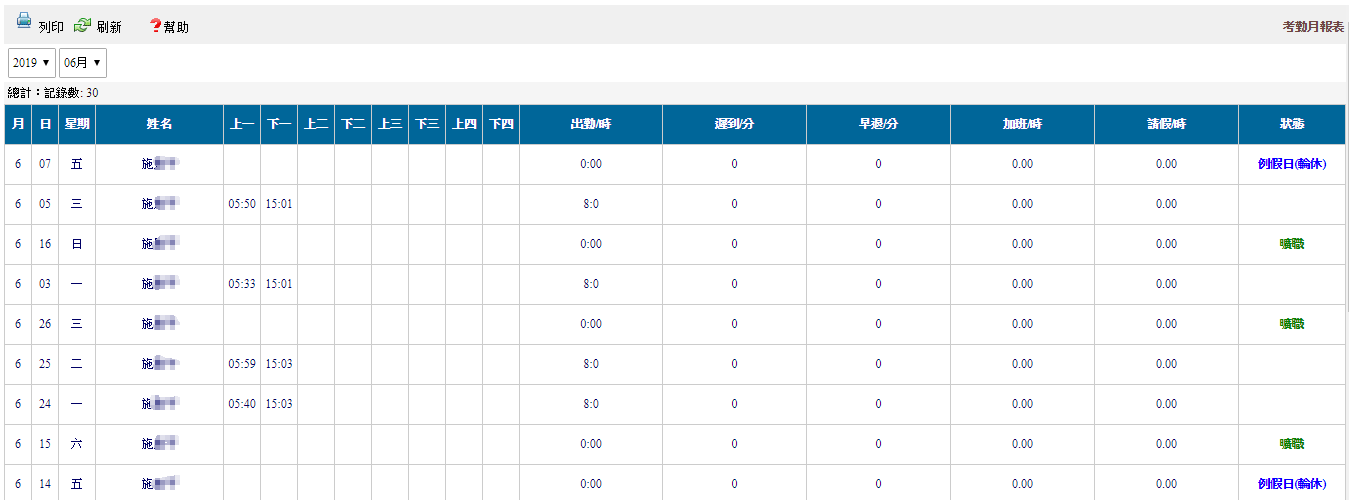Click the 05:50 clock-in time on day 05
Viewport: 1349px width, 500px height.
click(242, 204)
